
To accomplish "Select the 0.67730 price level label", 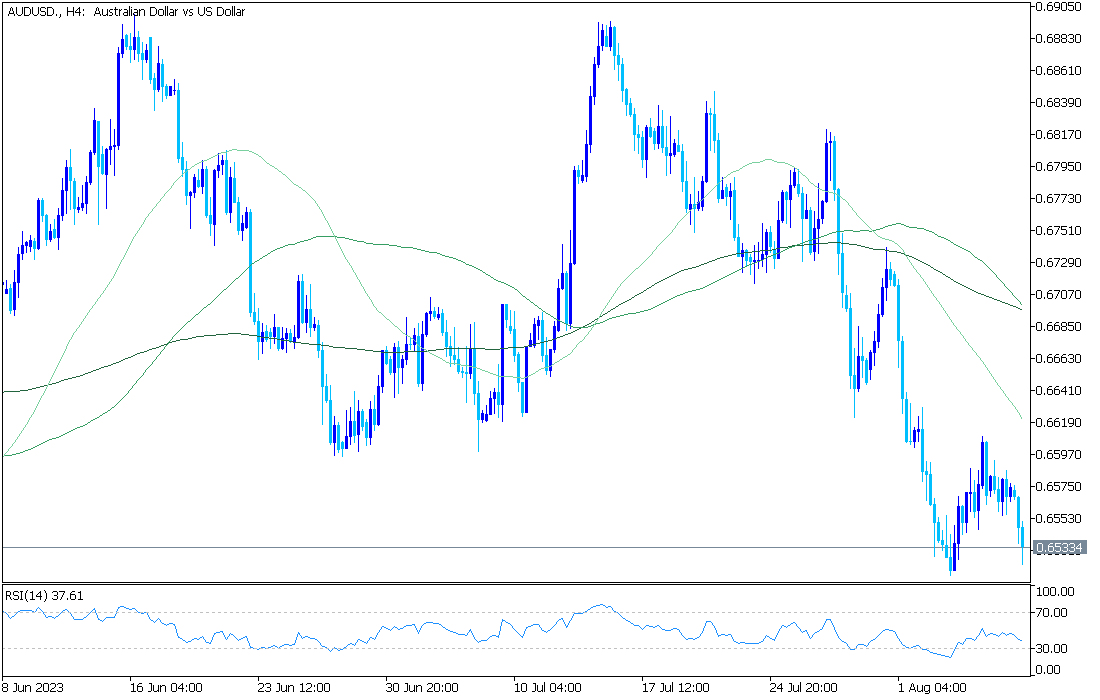I will 1059,199.
